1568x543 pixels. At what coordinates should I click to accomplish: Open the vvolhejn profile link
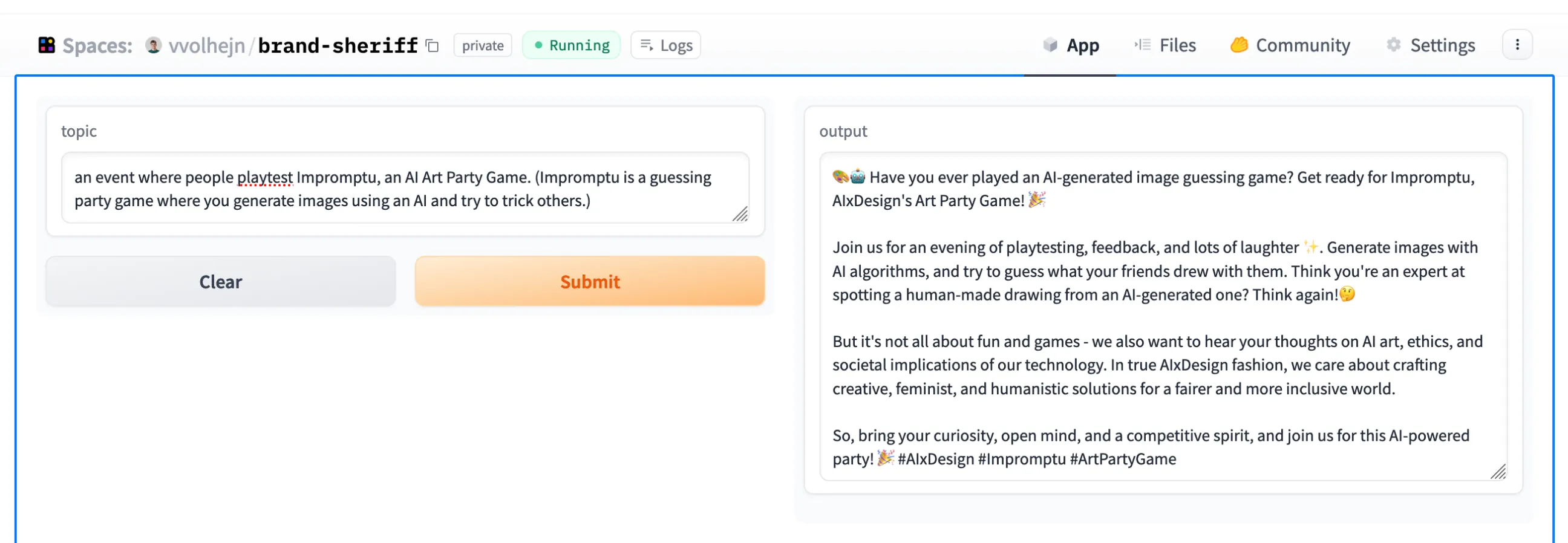[206, 45]
